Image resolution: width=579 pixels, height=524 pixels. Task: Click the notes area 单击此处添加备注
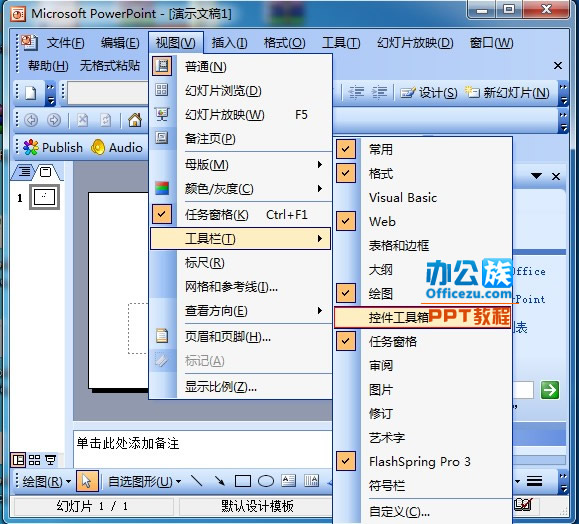[x=128, y=443]
